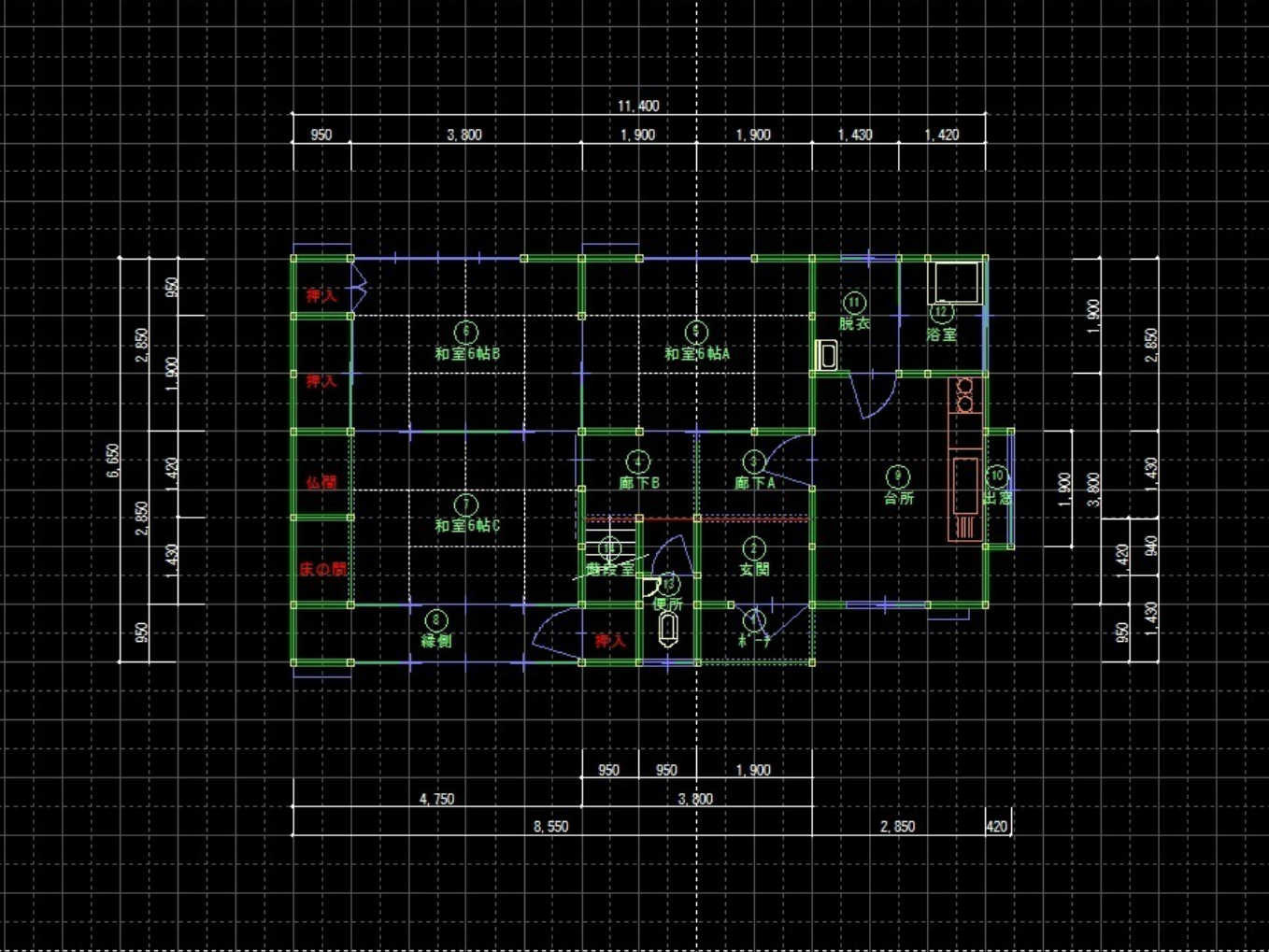The height and width of the screenshot is (952, 1269).
Task: Click the 玄関 entrance label
Action: tap(754, 569)
